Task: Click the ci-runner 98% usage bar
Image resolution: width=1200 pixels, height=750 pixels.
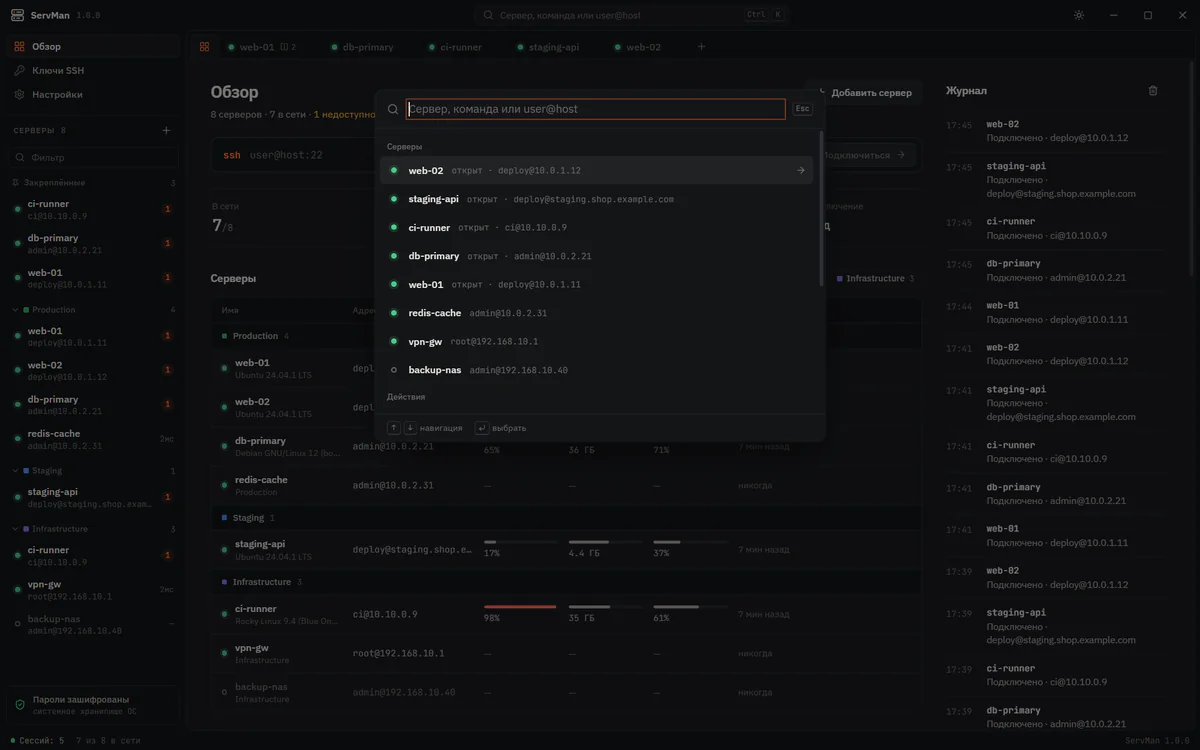Action: [x=520, y=606]
